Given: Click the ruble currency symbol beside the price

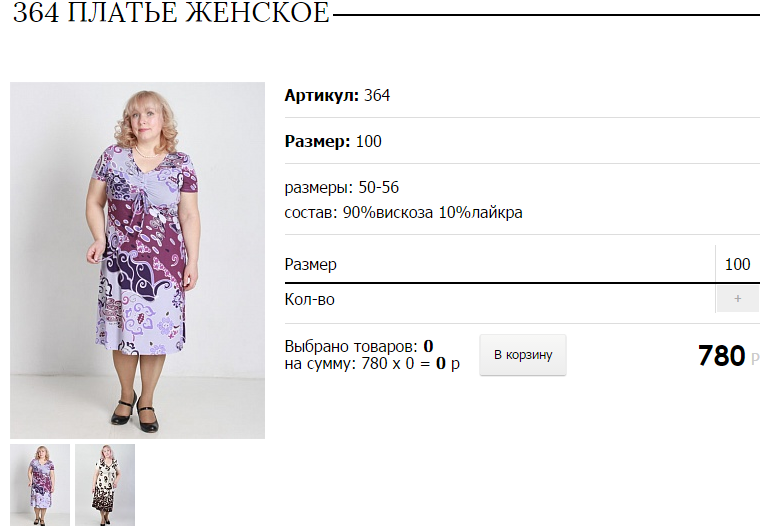Looking at the screenshot, I should click(x=755, y=359).
